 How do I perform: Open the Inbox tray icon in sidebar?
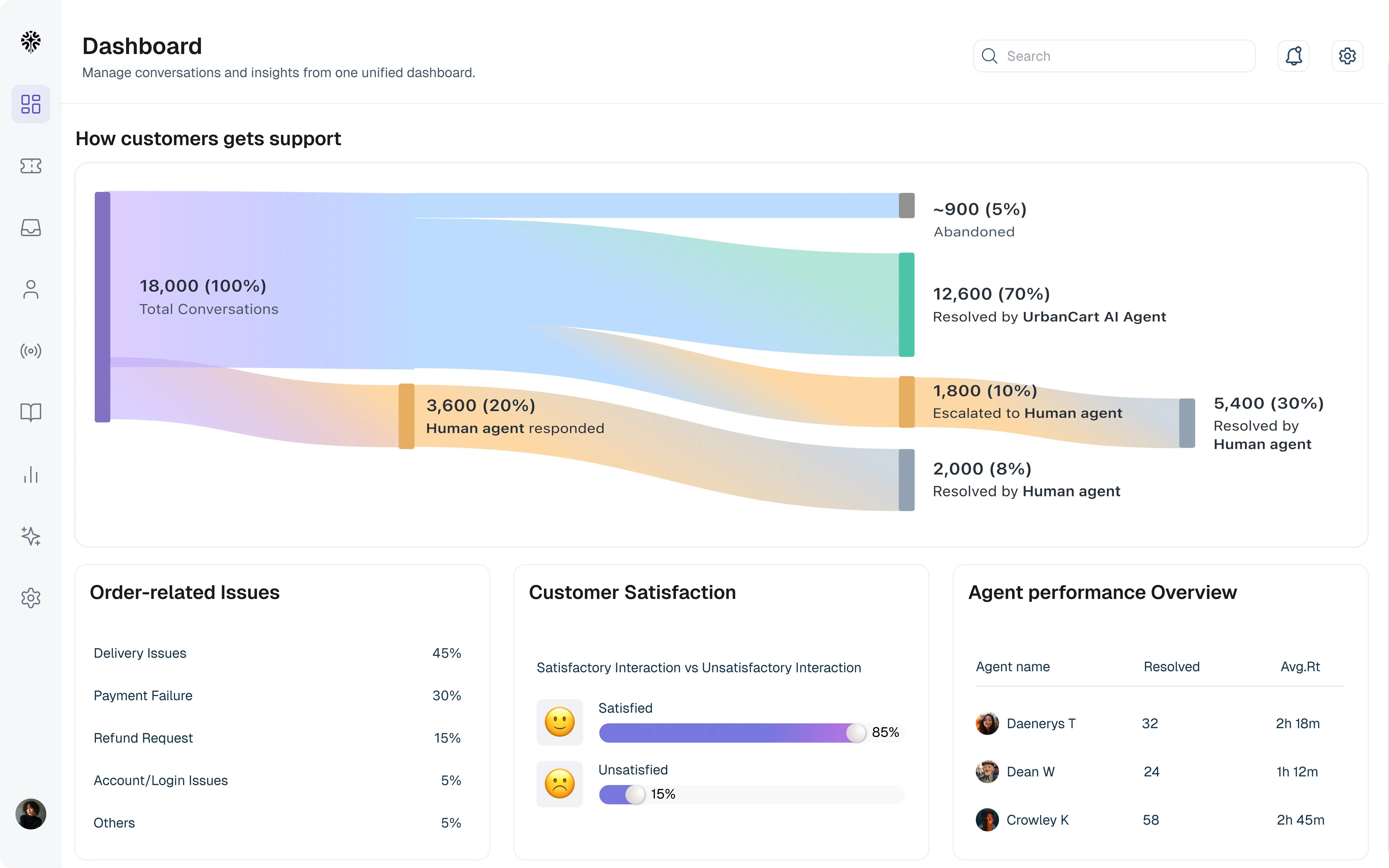point(31,227)
